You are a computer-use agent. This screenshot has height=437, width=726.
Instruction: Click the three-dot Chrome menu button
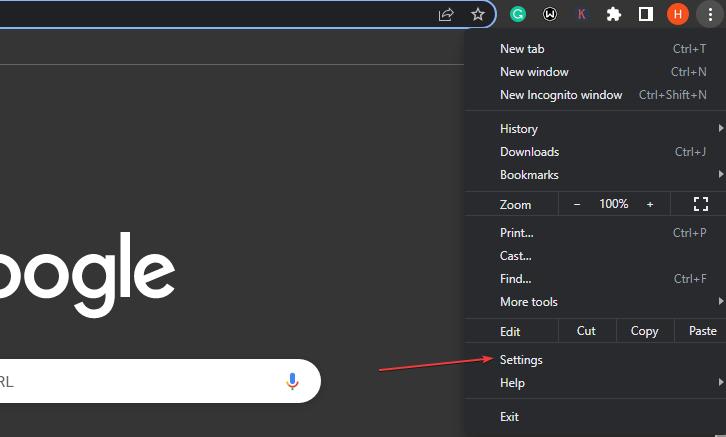tap(710, 14)
